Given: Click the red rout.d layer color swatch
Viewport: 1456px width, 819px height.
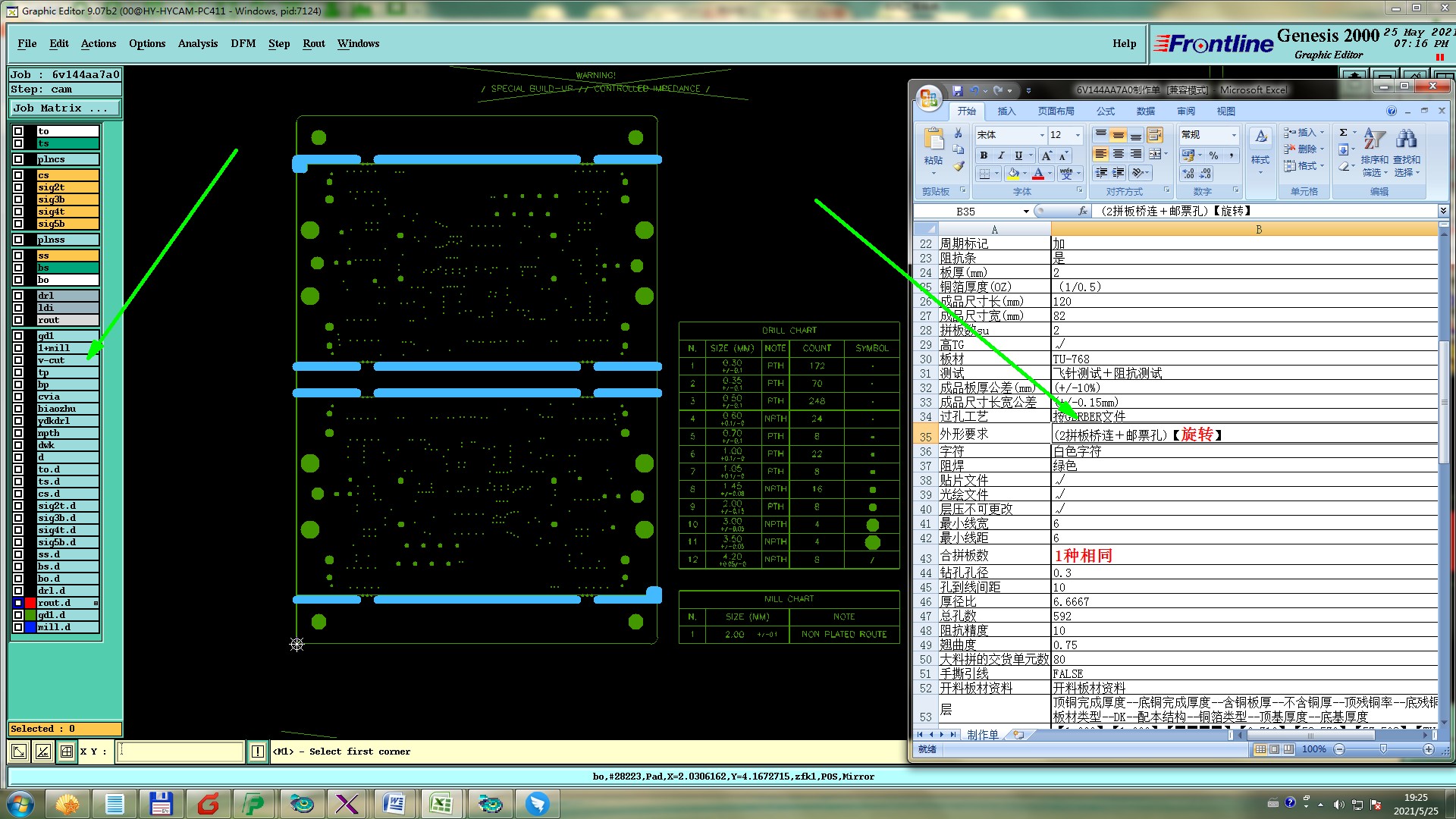Looking at the screenshot, I should click(x=30, y=603).
